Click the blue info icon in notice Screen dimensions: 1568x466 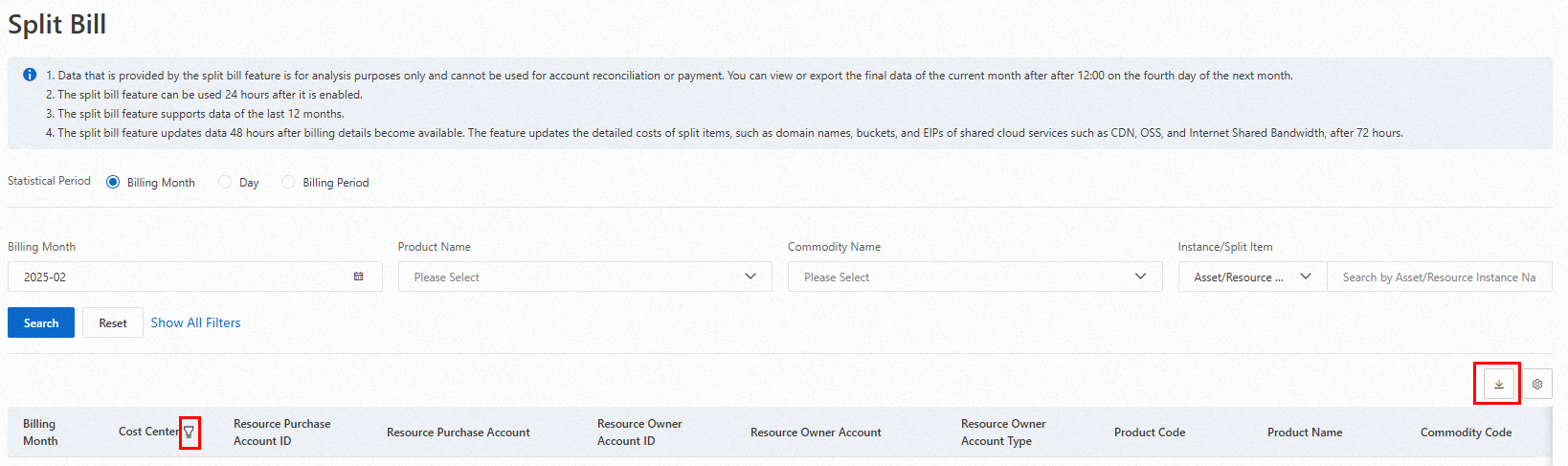[x=30, y=75]
